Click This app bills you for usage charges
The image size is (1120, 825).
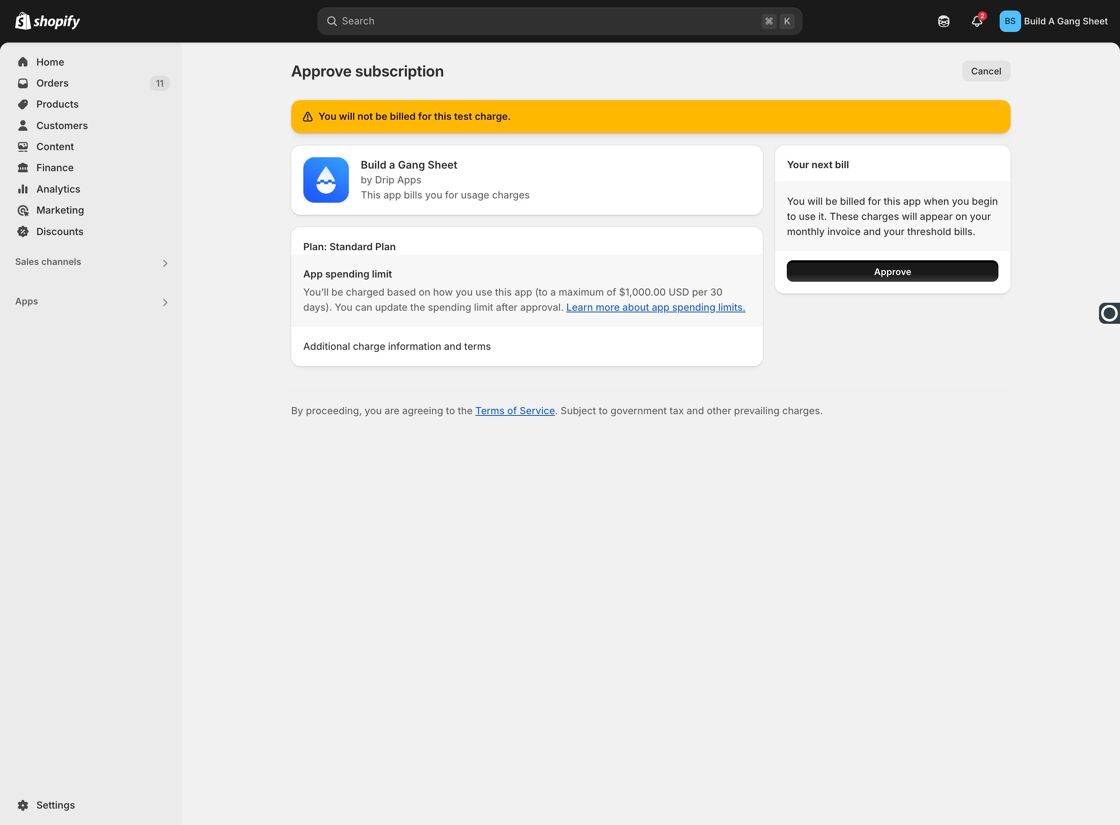coord(445,195)
